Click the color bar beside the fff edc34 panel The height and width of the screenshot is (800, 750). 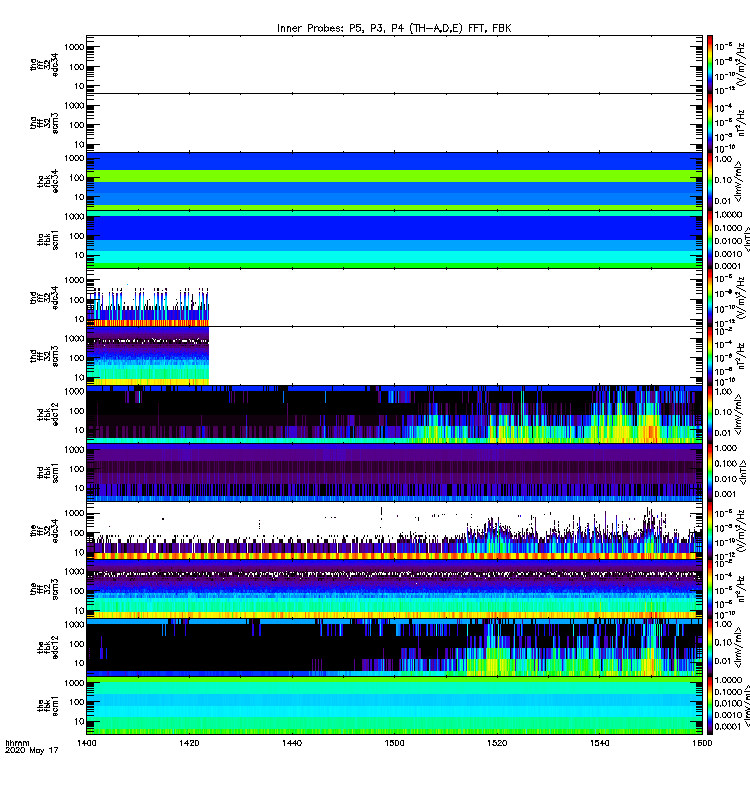[710, 531]
